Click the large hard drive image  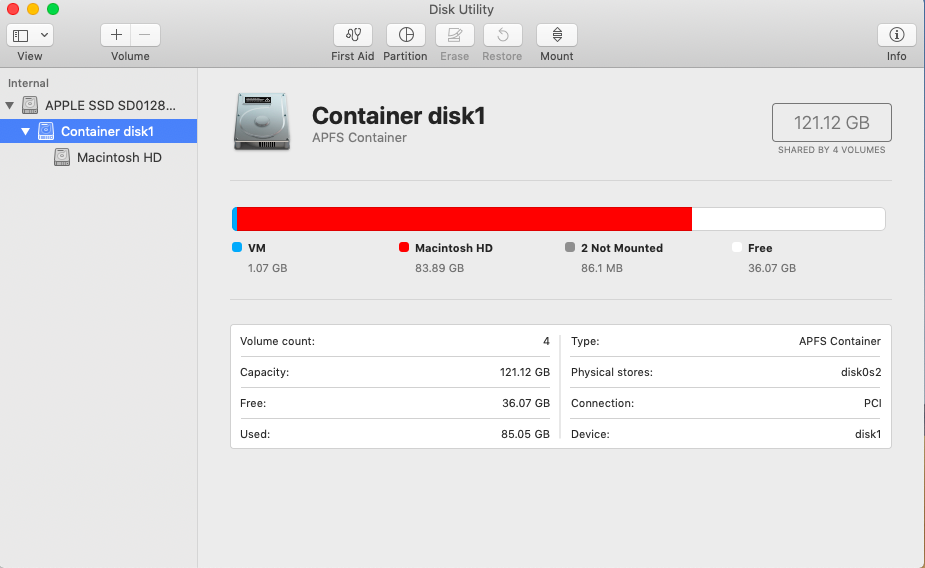point(262,122)
